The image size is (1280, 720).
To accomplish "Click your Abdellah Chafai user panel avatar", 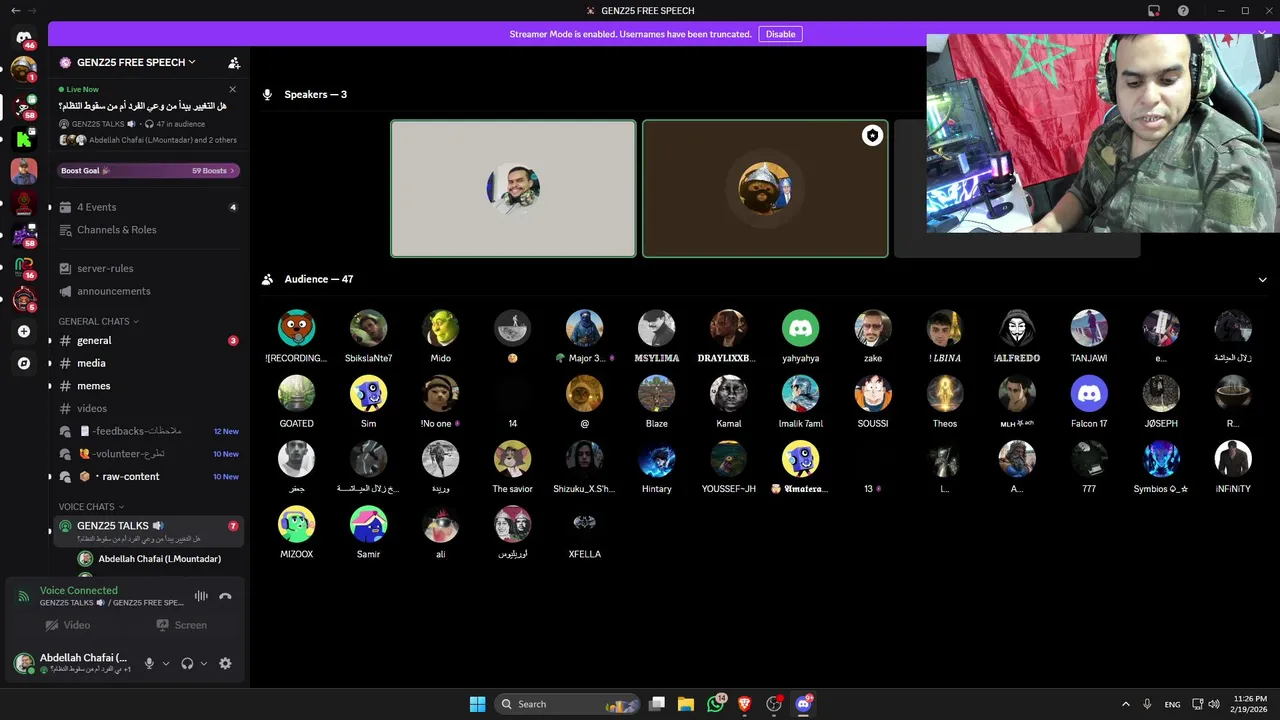I will coord(24,663).
